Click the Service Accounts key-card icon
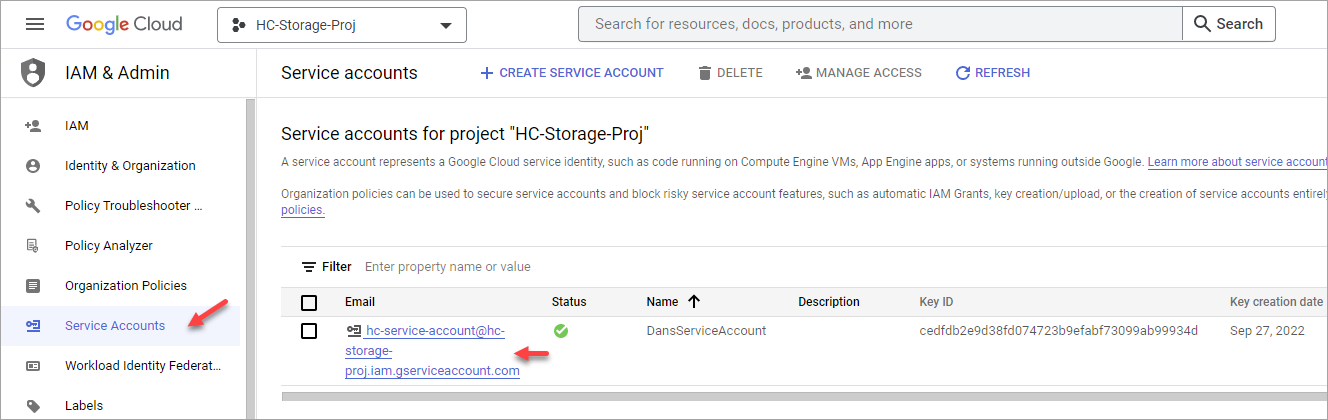This screenshot has width=1328, height=420. (33, 326)
